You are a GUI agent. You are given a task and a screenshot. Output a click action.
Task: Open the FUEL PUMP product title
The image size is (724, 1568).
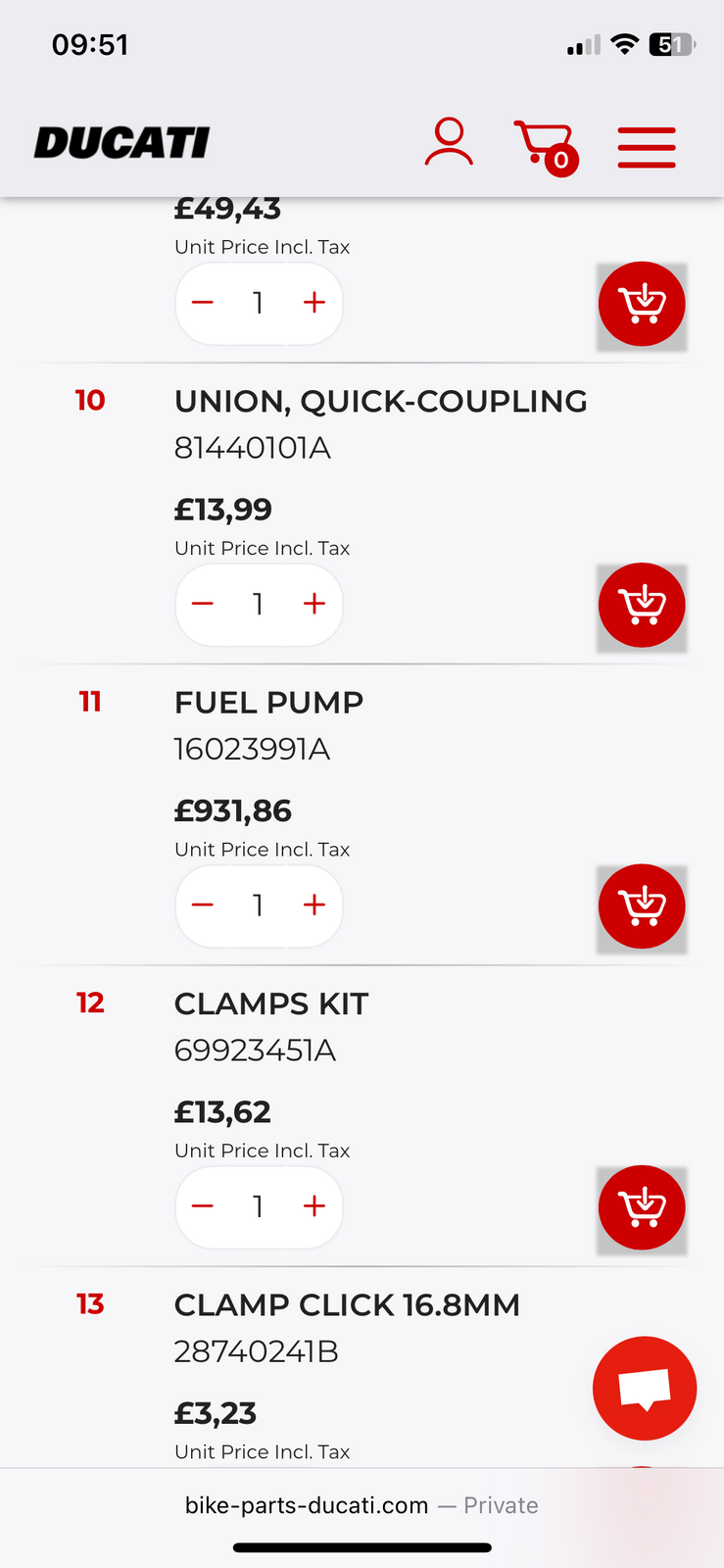click(x=268, y=703)
